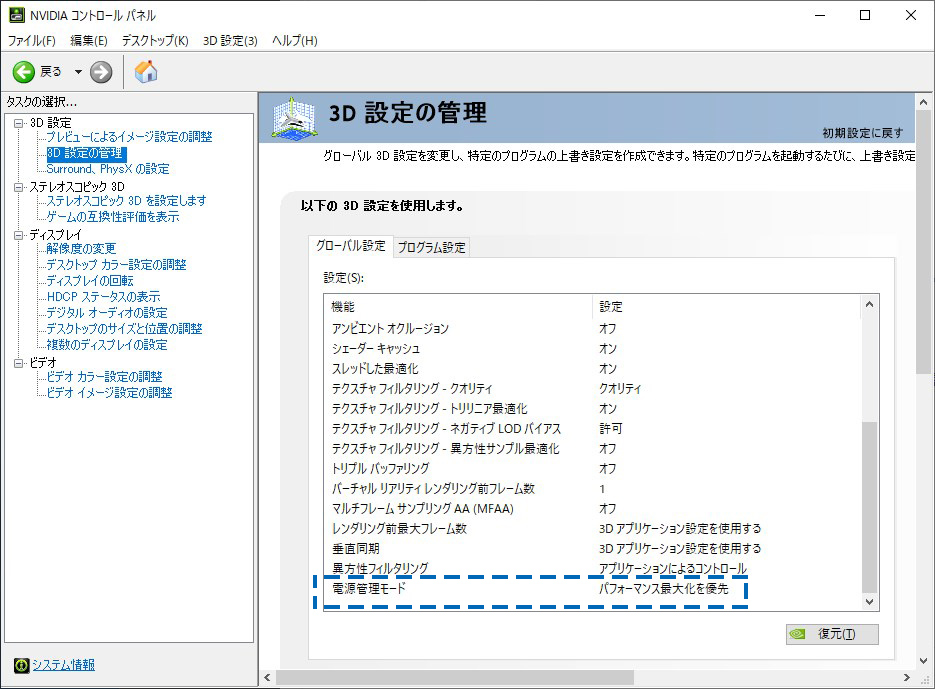The image size is (935, 689).
Task: Click main pane vertical scroll down arrow
Action: (924, 661)
